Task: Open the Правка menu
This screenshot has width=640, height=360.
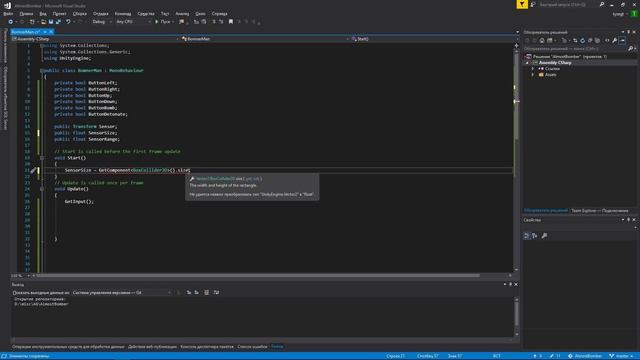Action: (26, 13)
